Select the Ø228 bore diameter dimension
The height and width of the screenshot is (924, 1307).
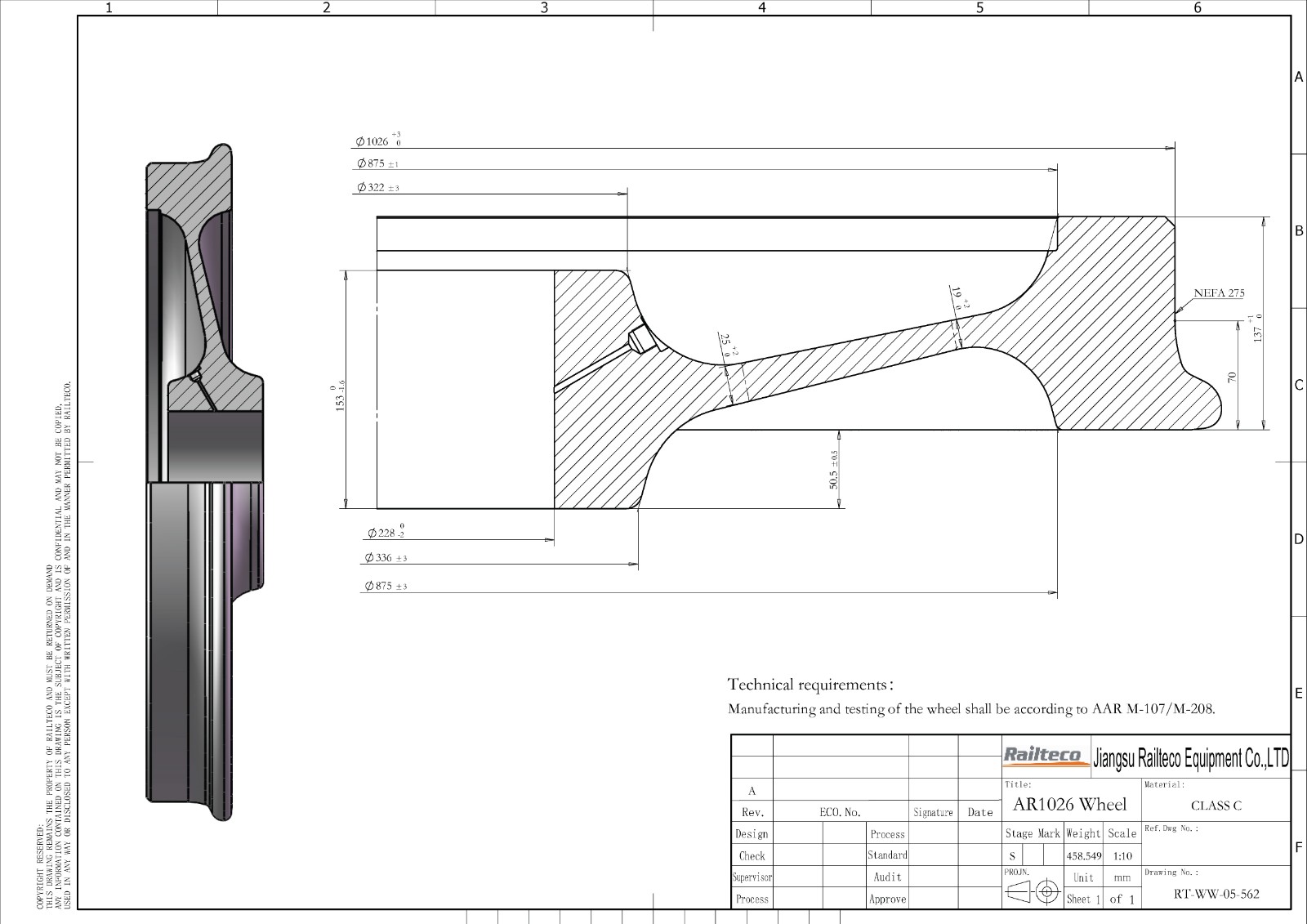tap(386, 532)
